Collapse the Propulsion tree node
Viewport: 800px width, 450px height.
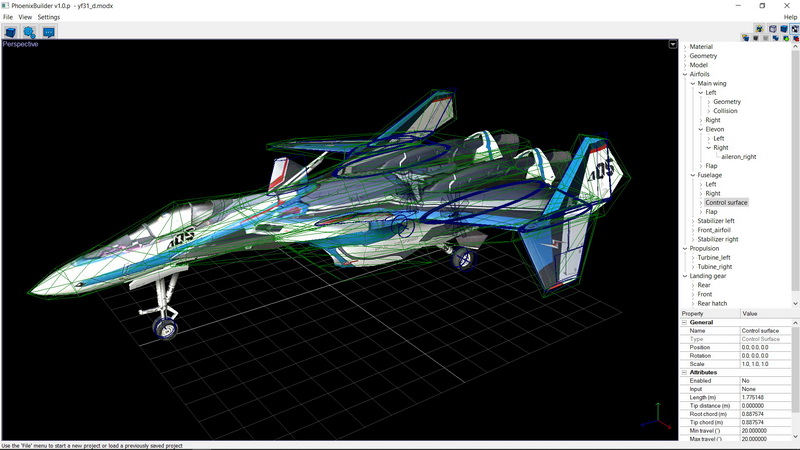coord(685,248)
